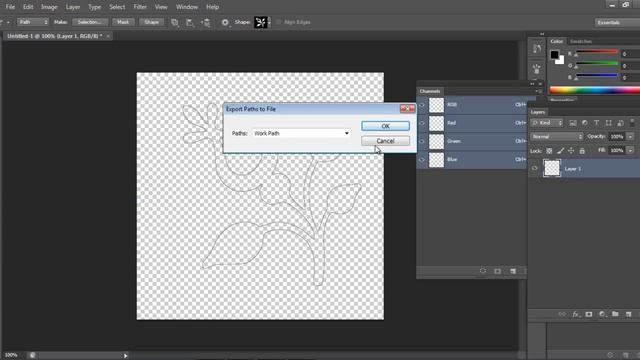This screenshot has height=360, width=640.
Task: Hide Layer 1 using its eye icon
Action: tap(534, 168)
